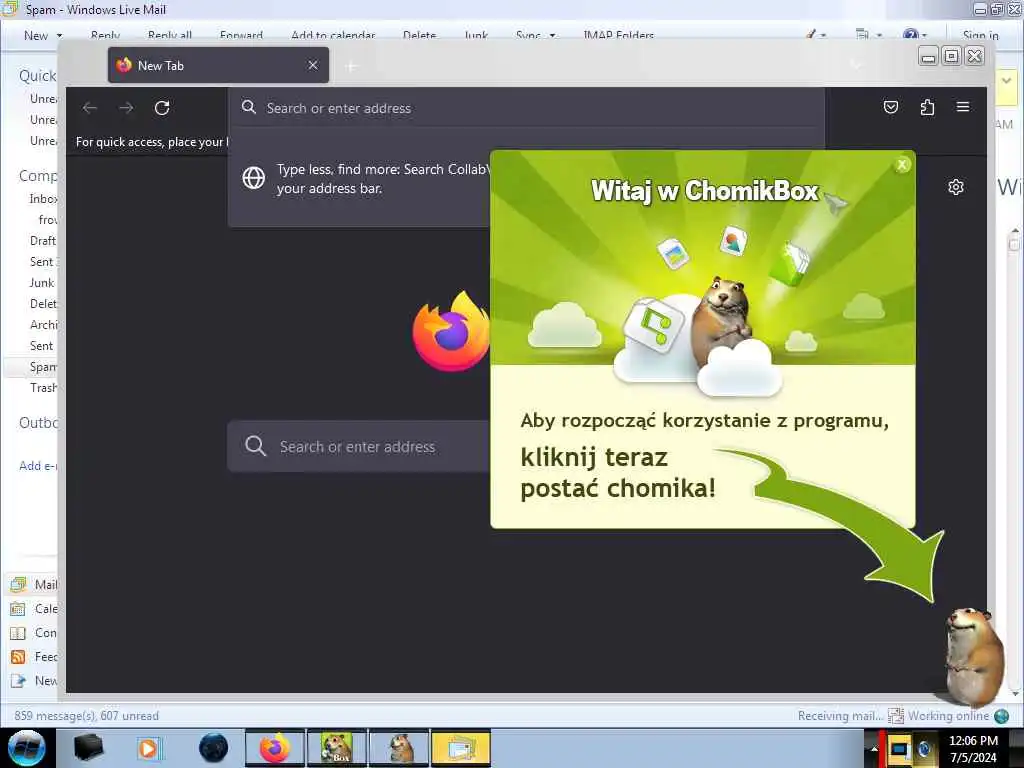The image size is (1024, 768).
Task: Open new tab page settings gear
Action: [955, 187]
